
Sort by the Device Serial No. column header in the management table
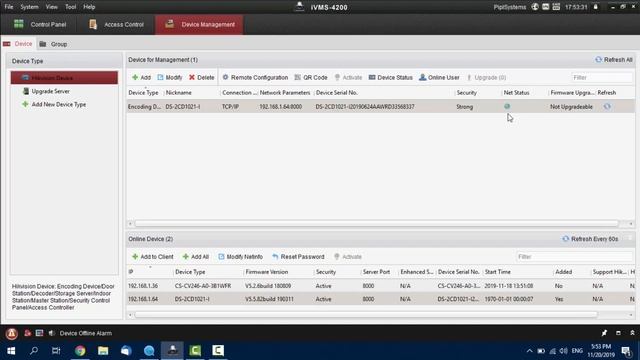(337, 93)
